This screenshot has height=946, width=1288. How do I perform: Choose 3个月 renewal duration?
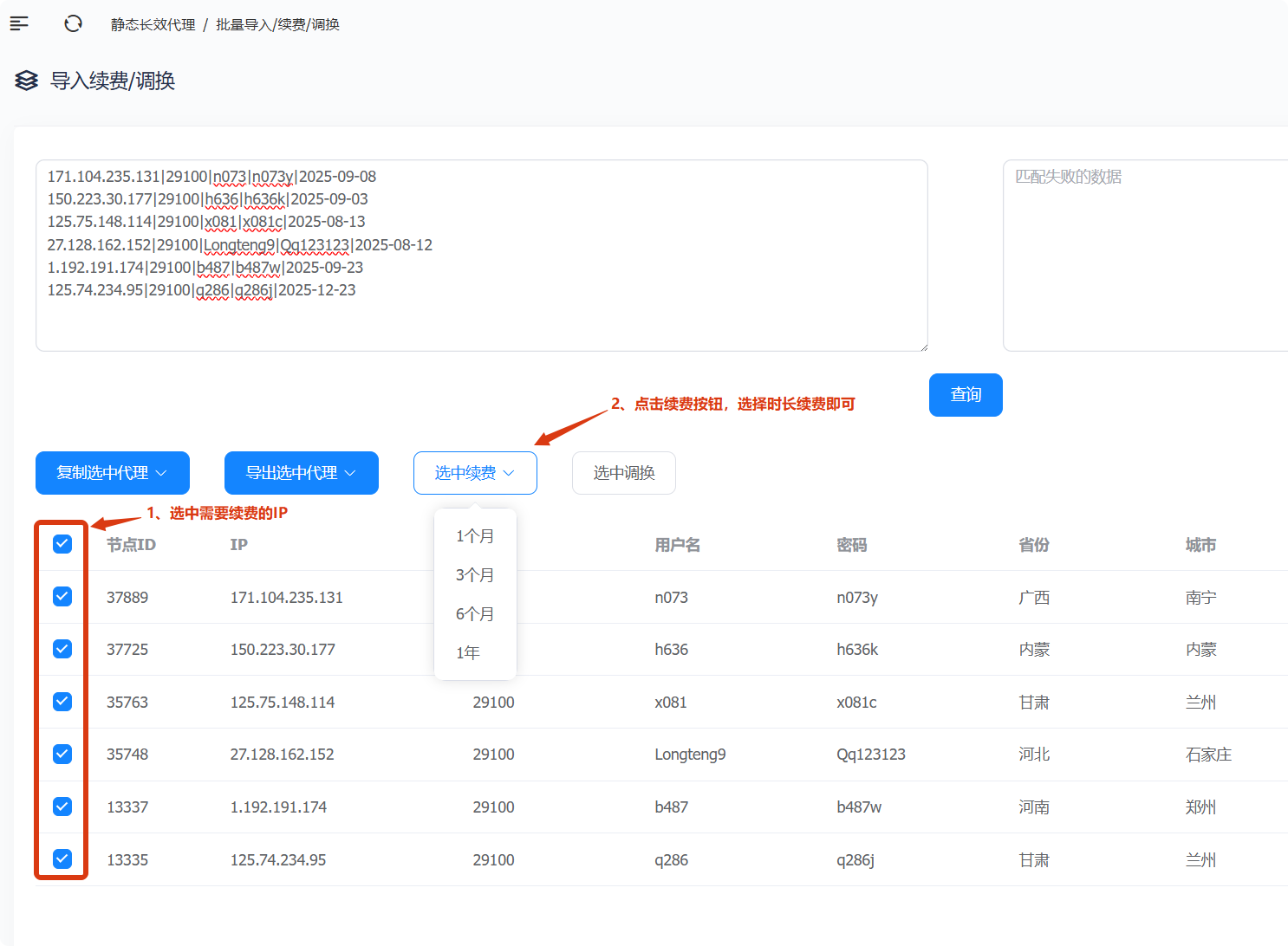tap(475, 575)
